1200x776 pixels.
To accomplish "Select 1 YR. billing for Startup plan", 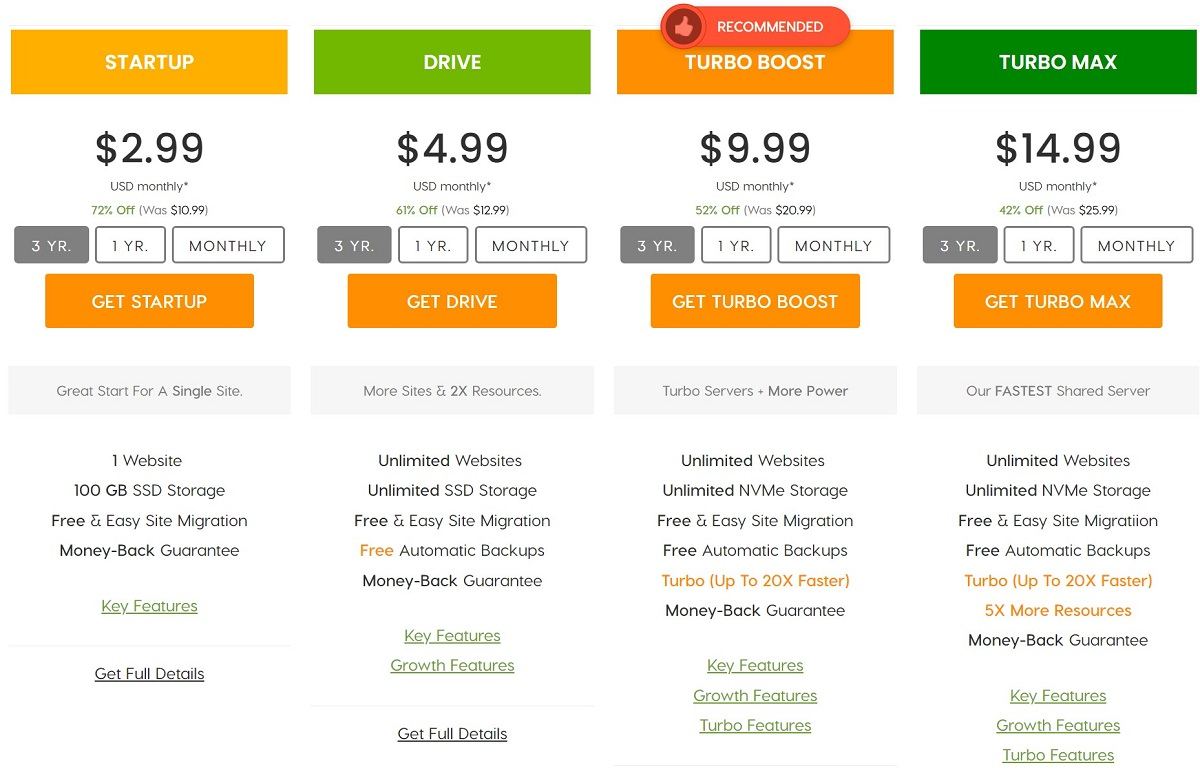I will point(130,245).
